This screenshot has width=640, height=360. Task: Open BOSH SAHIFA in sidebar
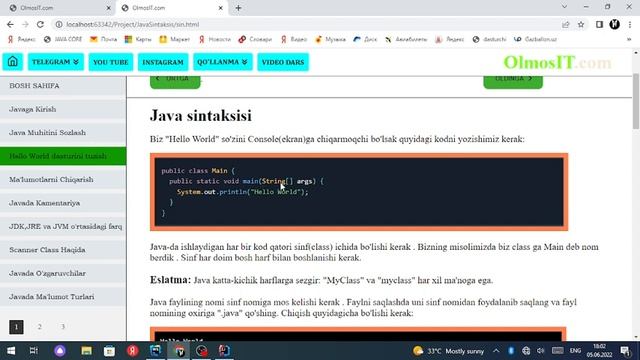click(x=63, y=86)
